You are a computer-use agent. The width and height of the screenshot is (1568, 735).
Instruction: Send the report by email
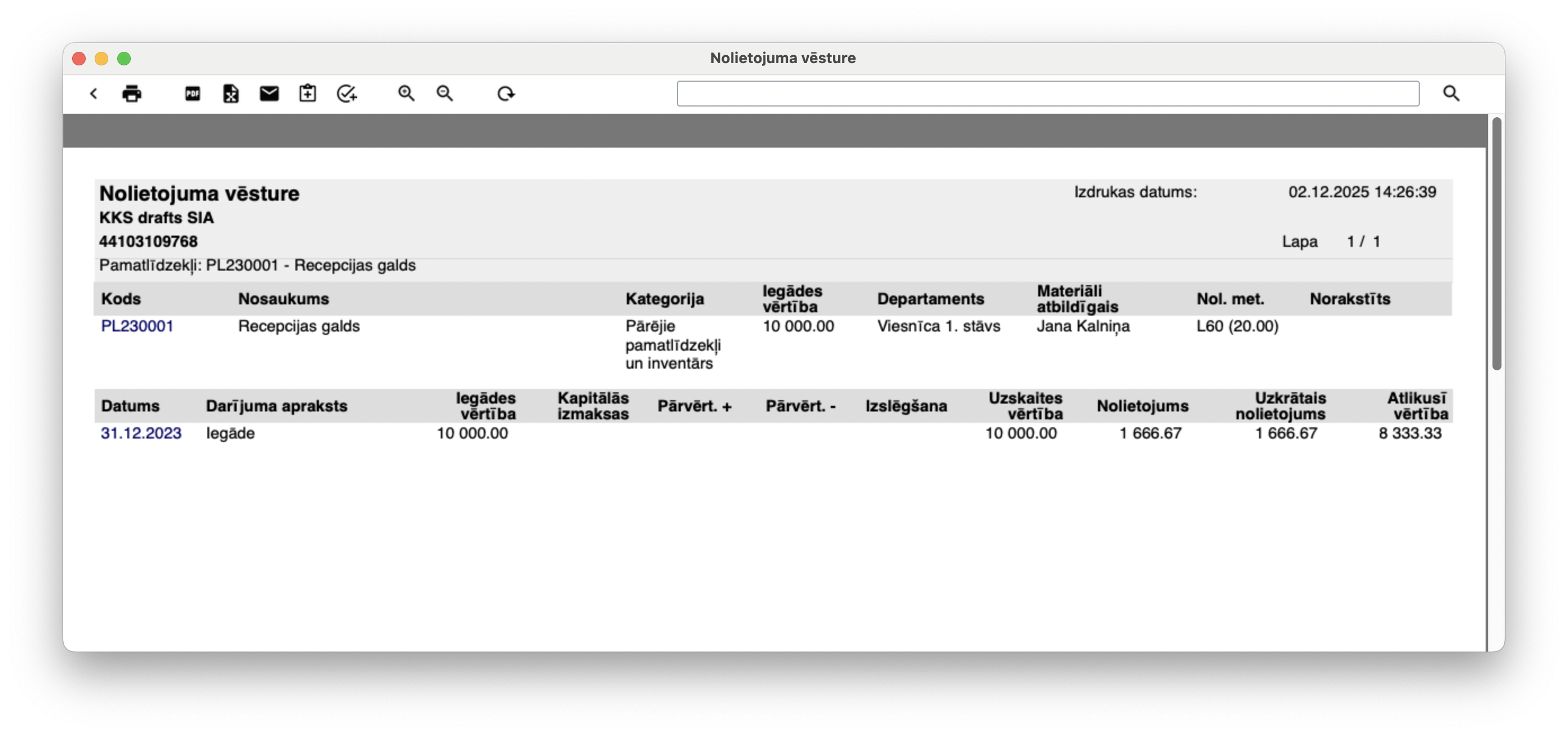click(x=269, y=93)
